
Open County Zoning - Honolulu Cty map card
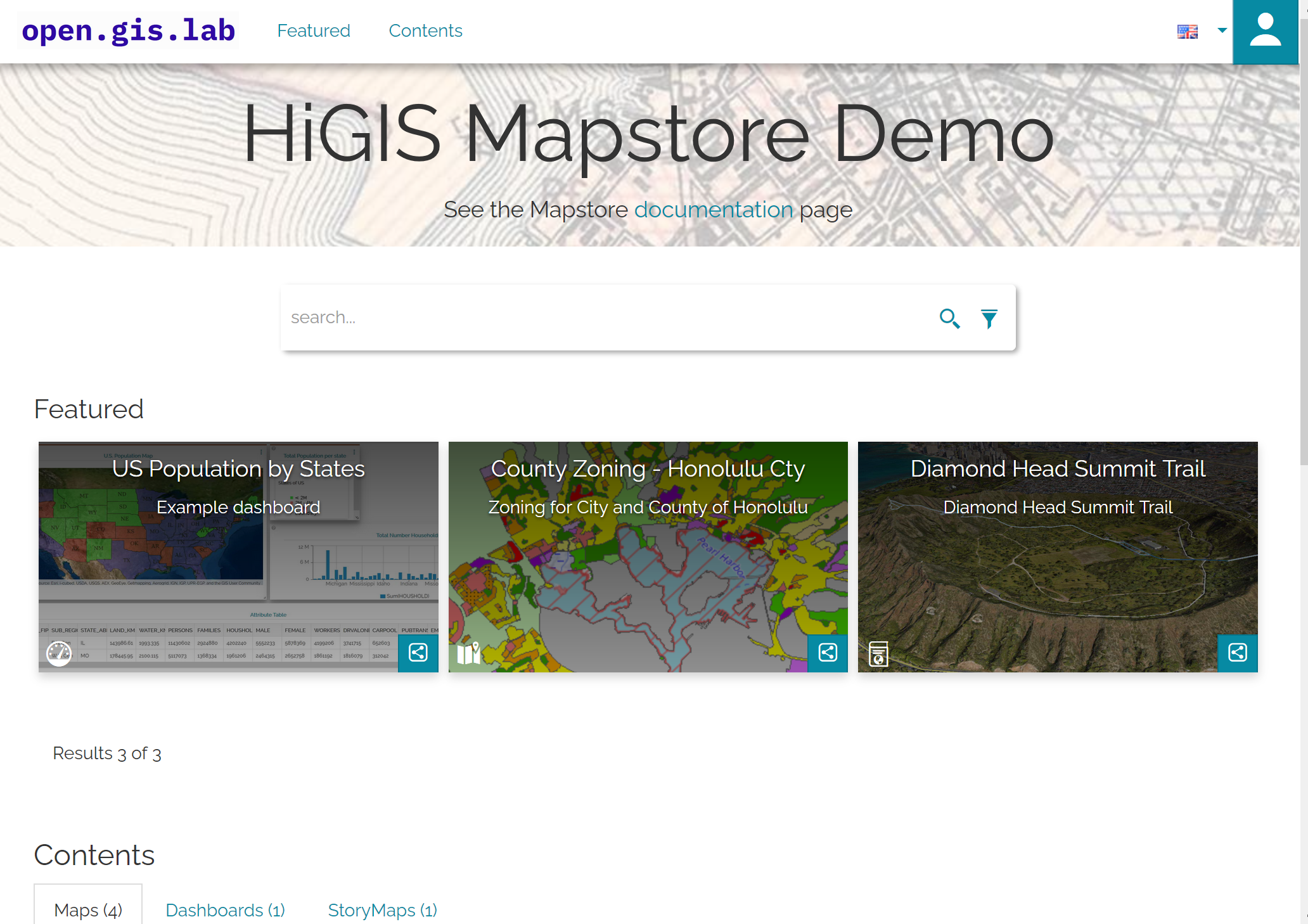tap(648, 556)
